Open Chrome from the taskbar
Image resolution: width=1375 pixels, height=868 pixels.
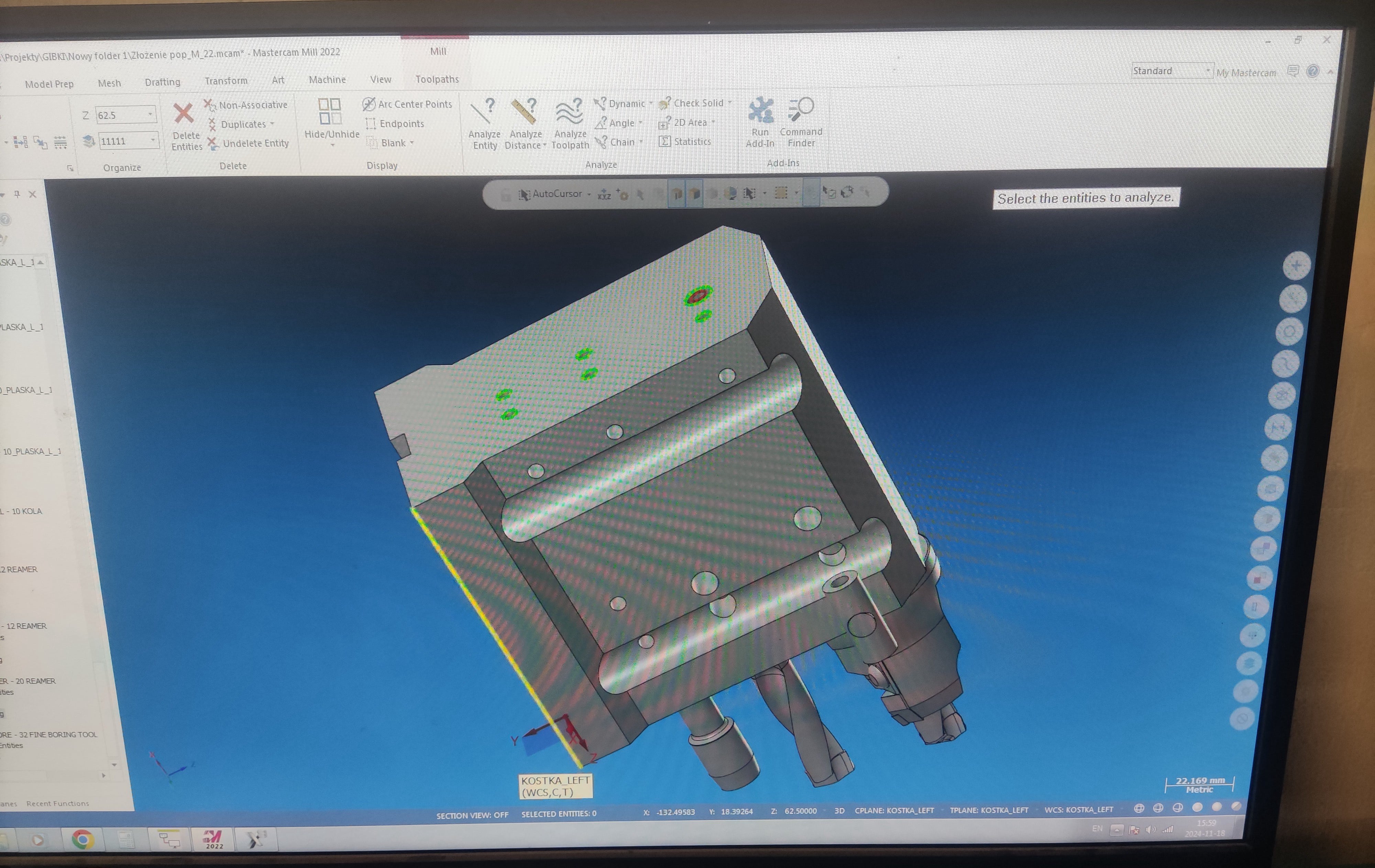pyautogui.click(x=82, y=839)
